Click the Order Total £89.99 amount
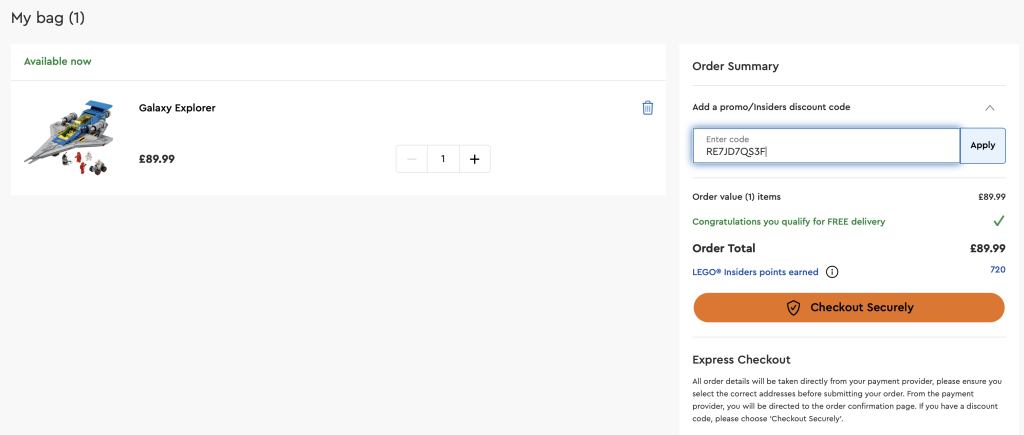 pyautogui.click(x=987, y=248)
